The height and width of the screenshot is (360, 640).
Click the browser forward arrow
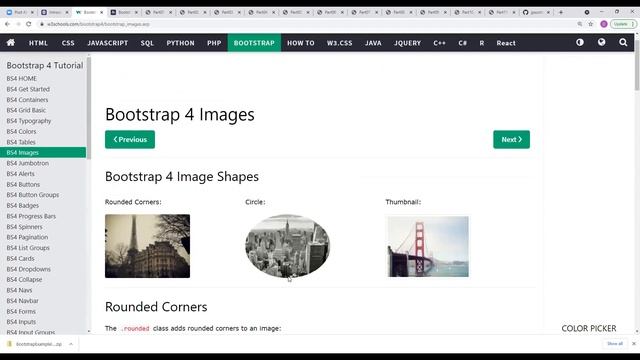click(18, 24)
